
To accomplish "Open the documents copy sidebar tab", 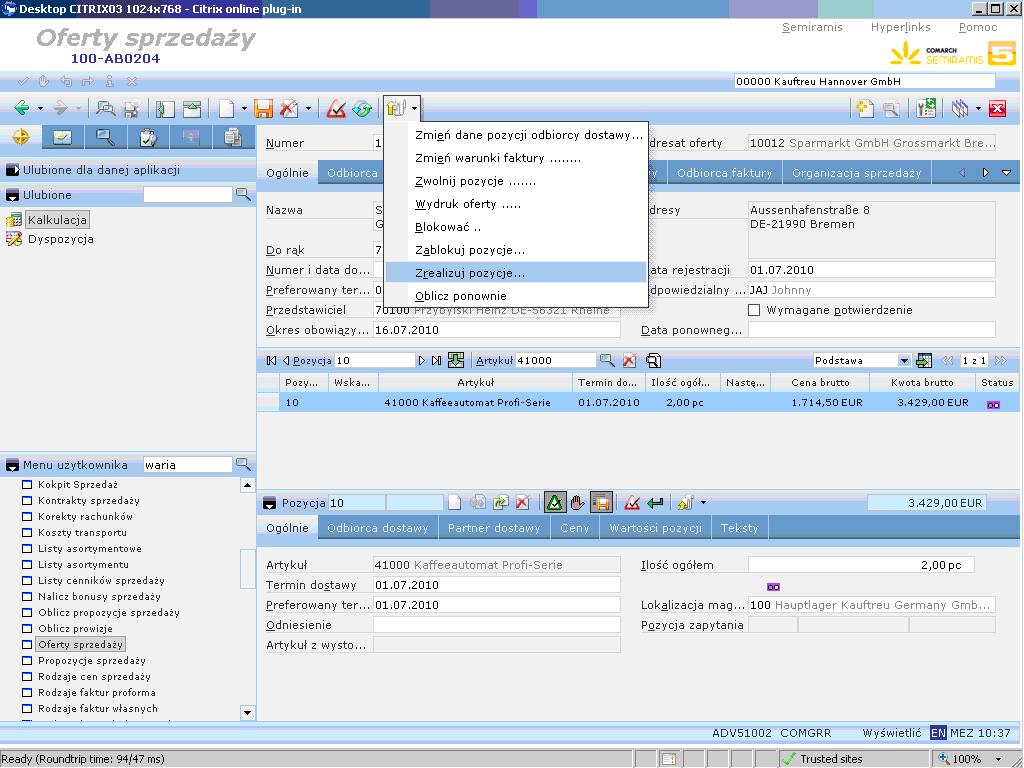I will point(232,137).
